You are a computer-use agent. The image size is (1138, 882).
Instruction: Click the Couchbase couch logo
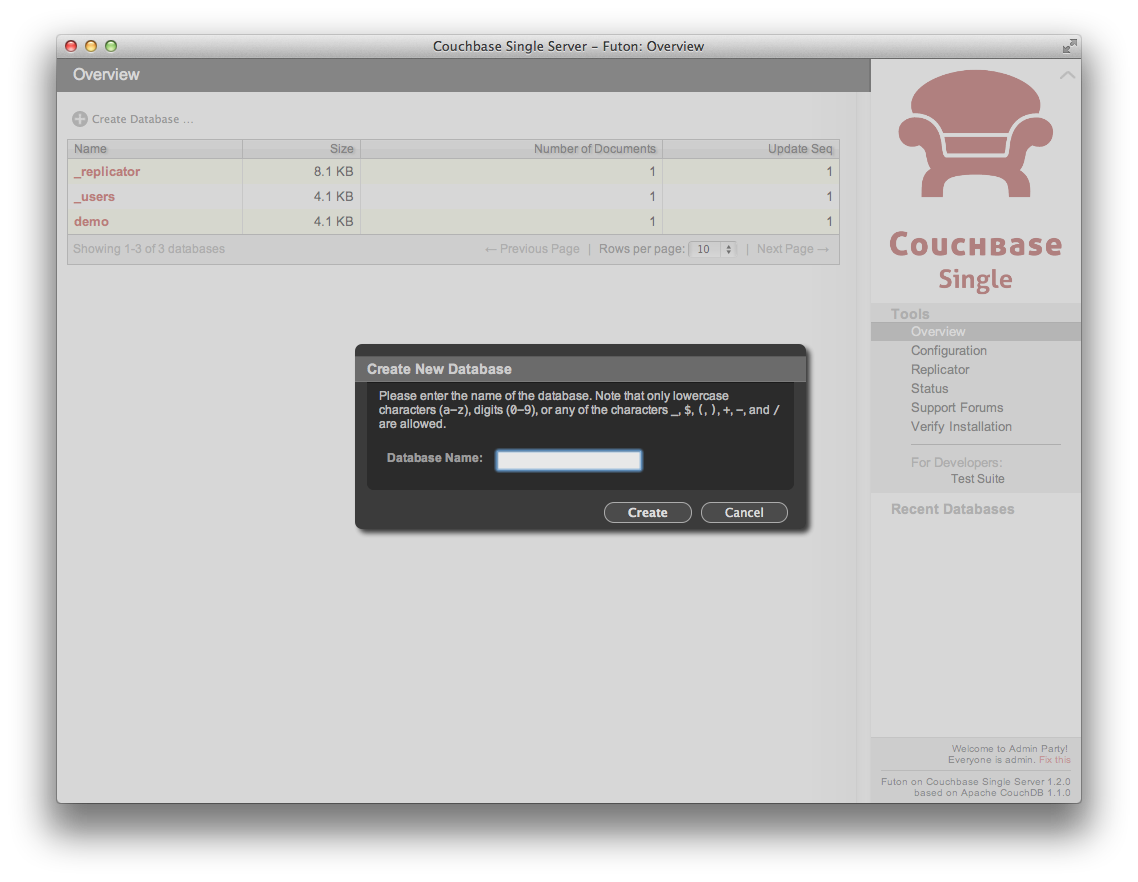[x=975, y=134]
